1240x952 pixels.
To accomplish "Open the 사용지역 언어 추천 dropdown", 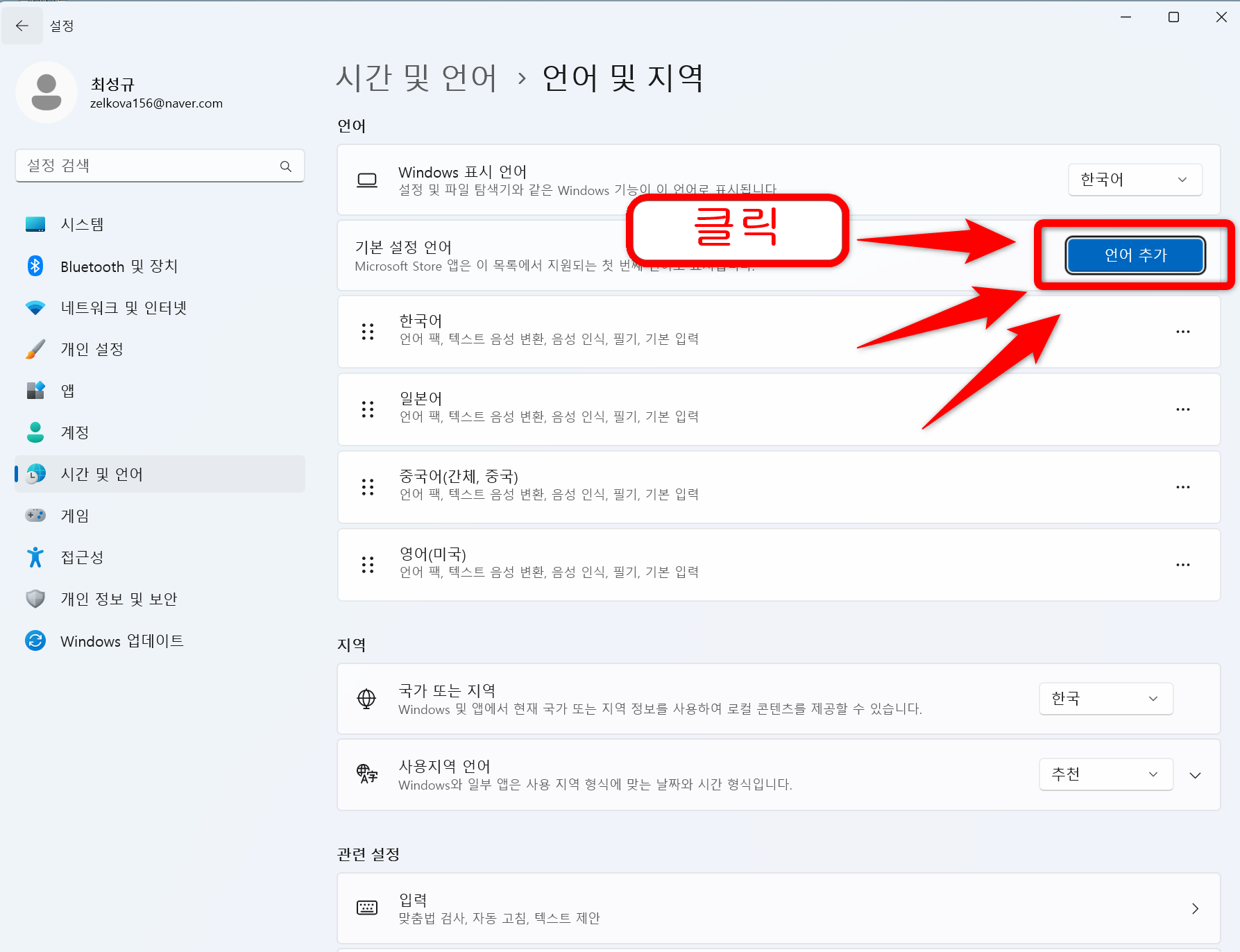I will pos(1106,774).
